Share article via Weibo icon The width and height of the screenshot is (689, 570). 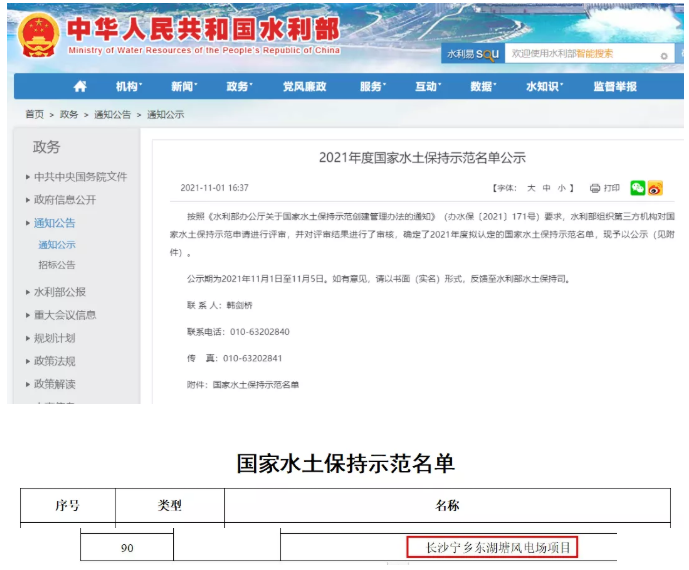coord(655,188)
